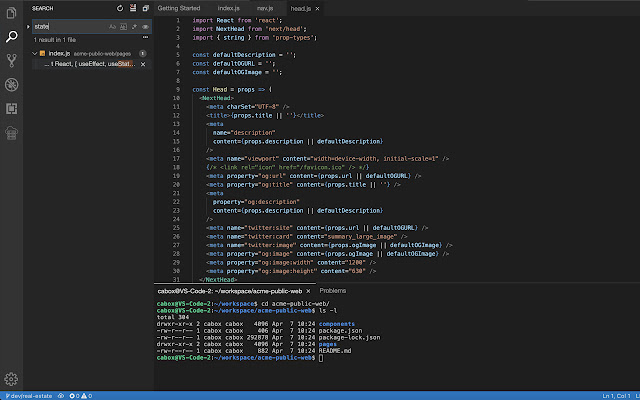Open the Debug view in the sidebar
This screenshot has height=400, width=640.
12,85
